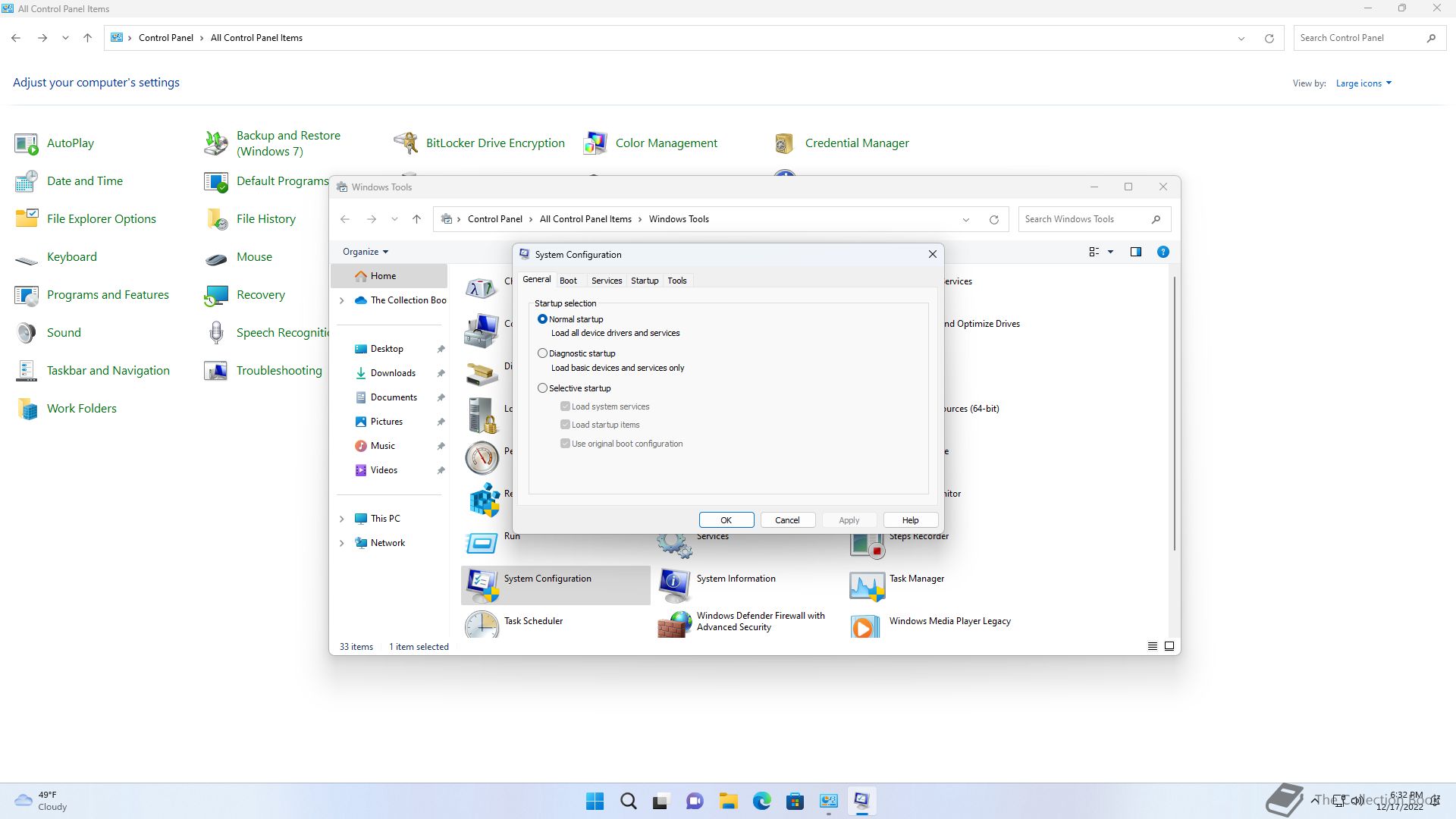Image resolution: width=1456 pixels, height=819 pixels.
Task: Open Credential Manager
Action: (x=841, y=143)
